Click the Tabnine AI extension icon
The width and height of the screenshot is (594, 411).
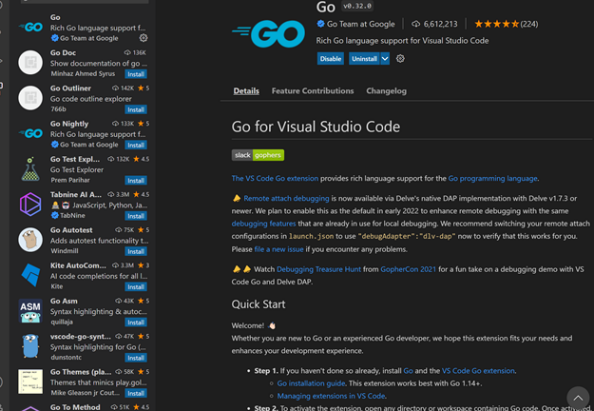[x=30, y=204]
